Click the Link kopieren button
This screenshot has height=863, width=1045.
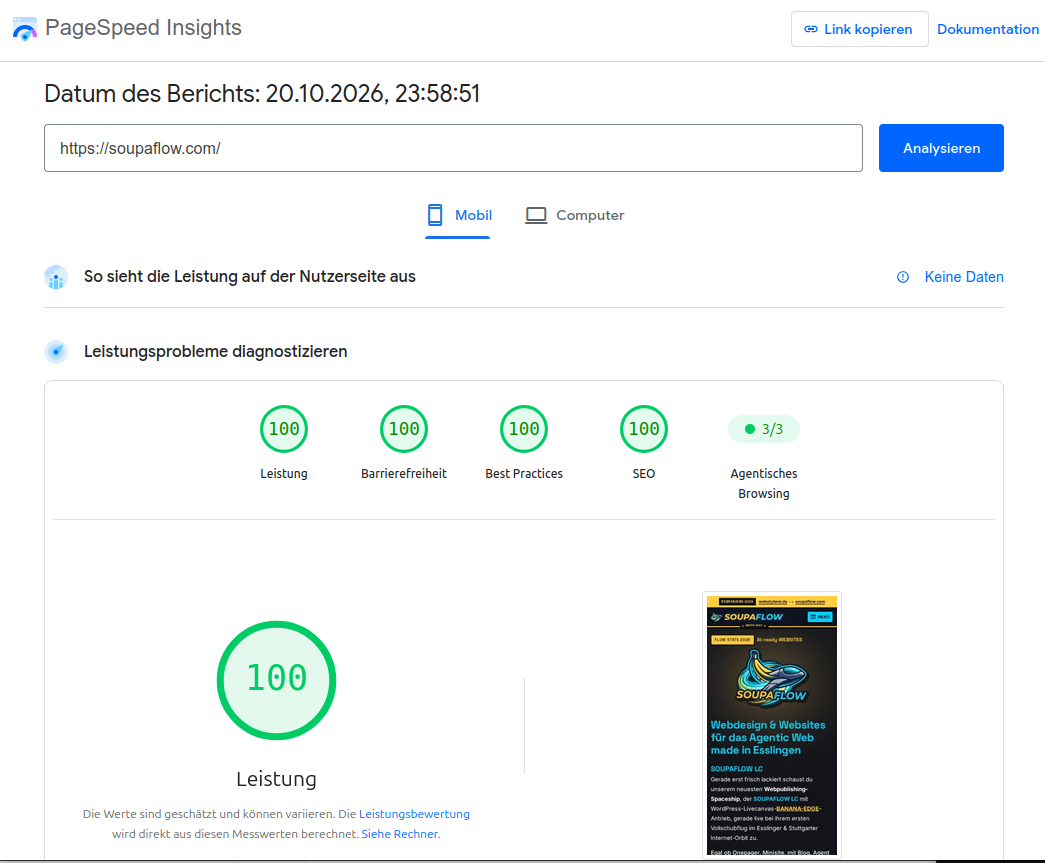point(859,29)
